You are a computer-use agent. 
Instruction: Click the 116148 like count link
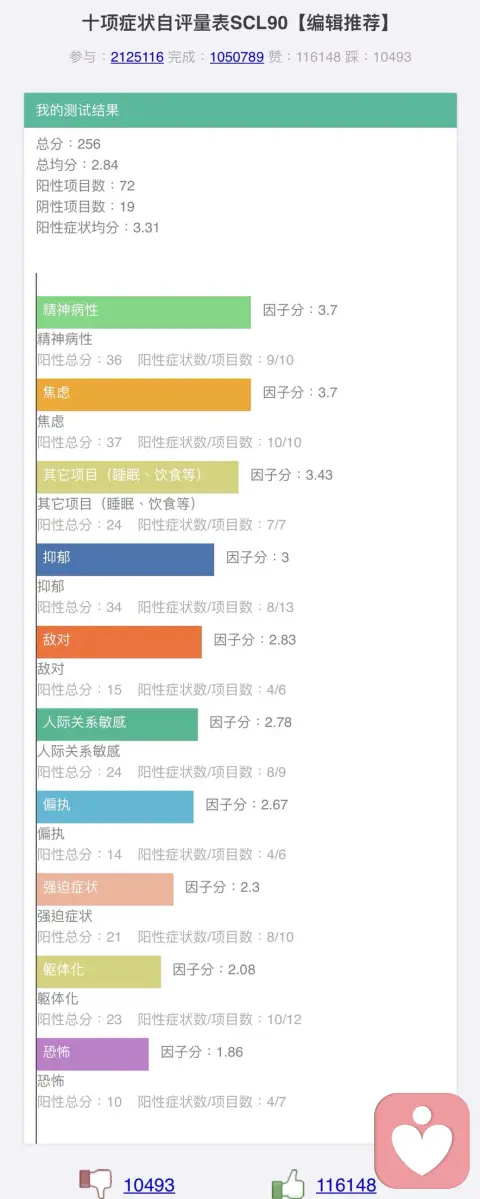click(346, 1186)
